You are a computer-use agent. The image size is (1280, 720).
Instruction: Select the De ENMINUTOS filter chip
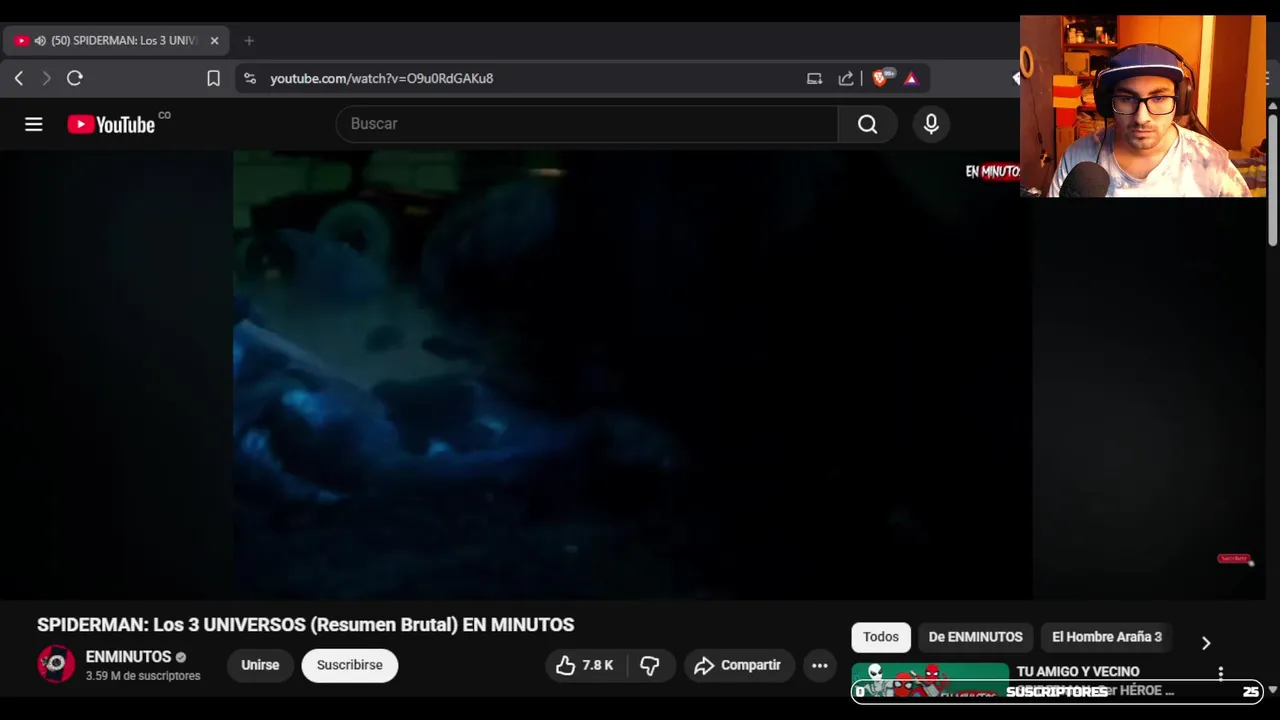click(976, 637)
